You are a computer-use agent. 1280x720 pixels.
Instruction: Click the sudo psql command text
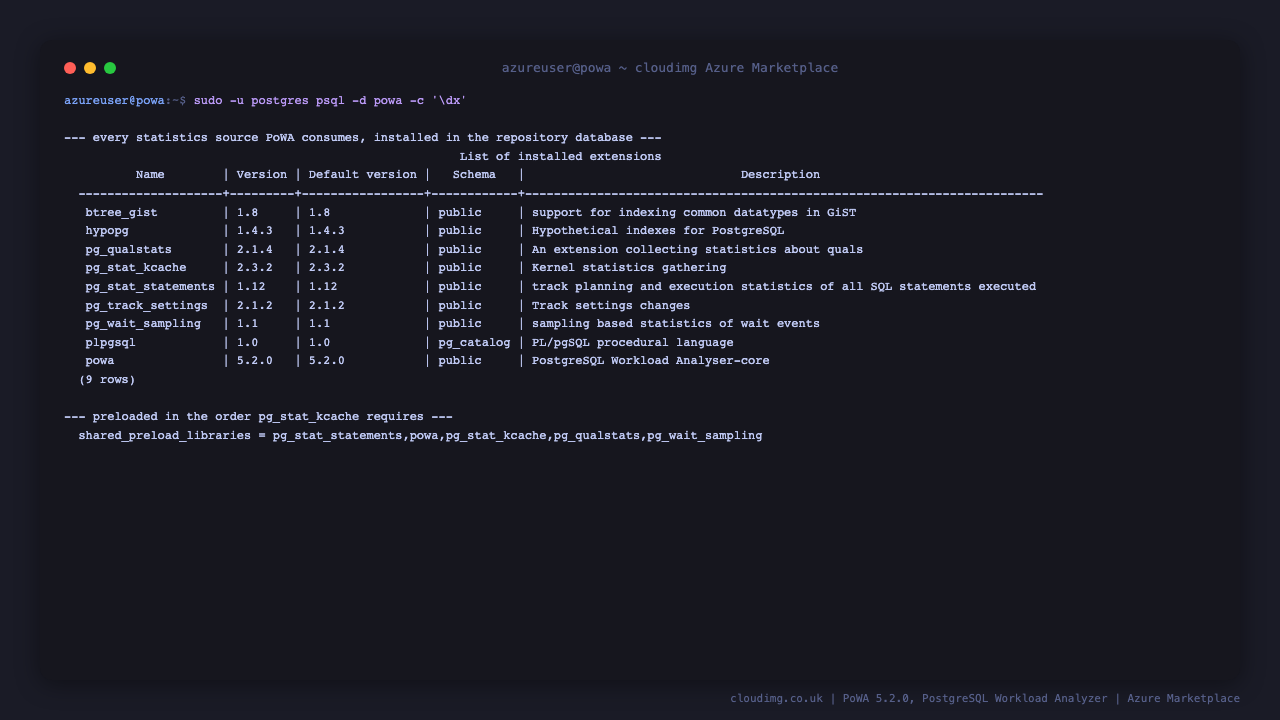point(330,101)
